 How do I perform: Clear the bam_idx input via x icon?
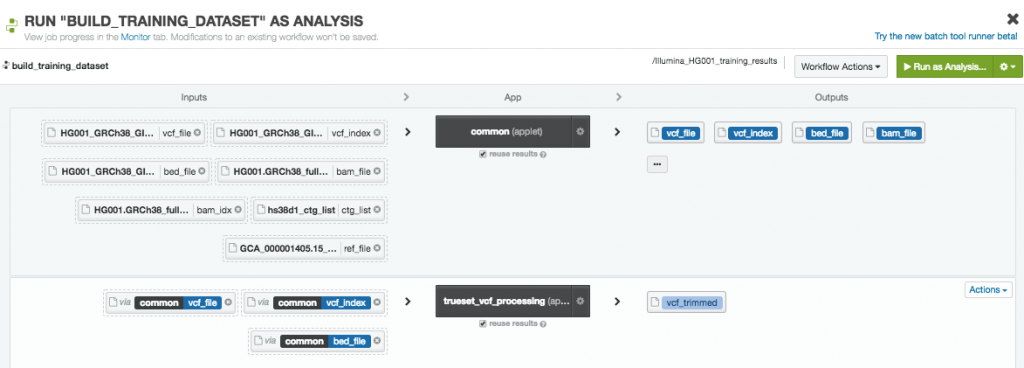238,210
